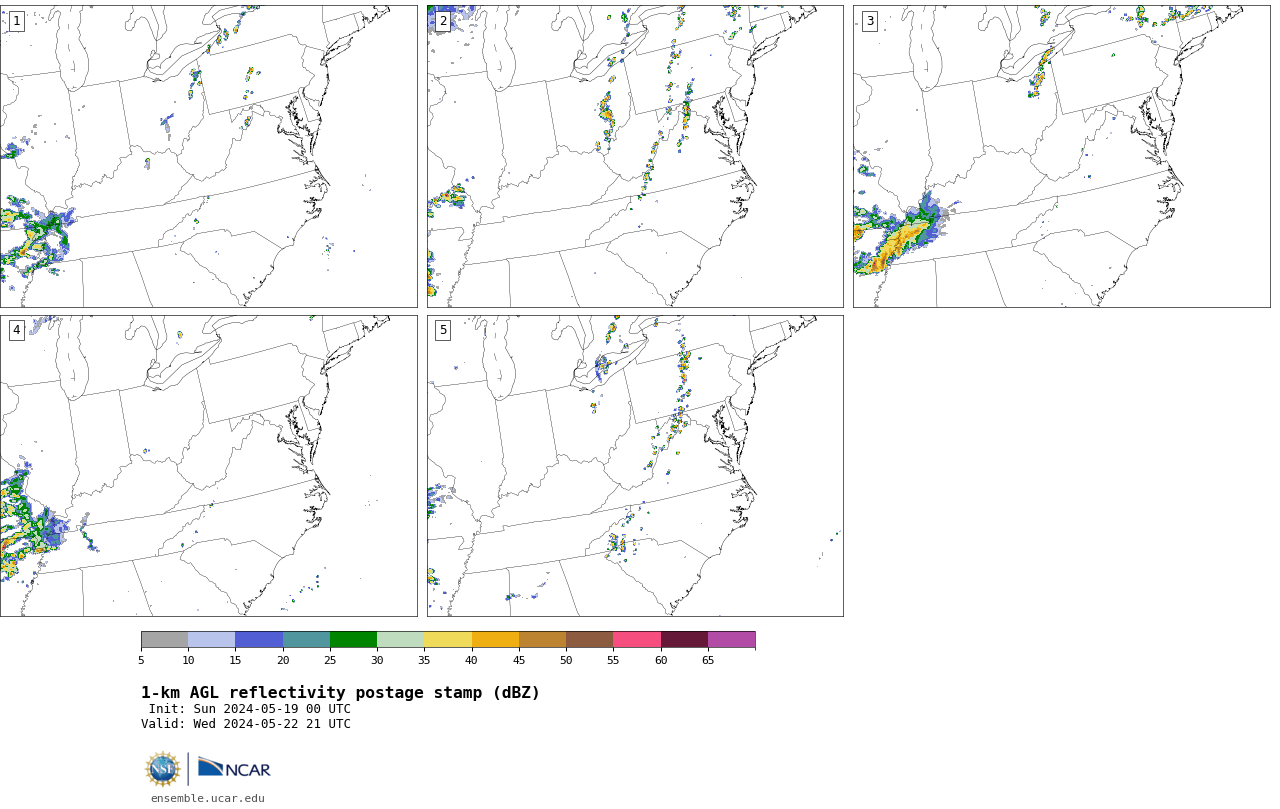Click the colorbar tick label 50
Viewport: 1280px width, 809px height.
click(566, 660)
